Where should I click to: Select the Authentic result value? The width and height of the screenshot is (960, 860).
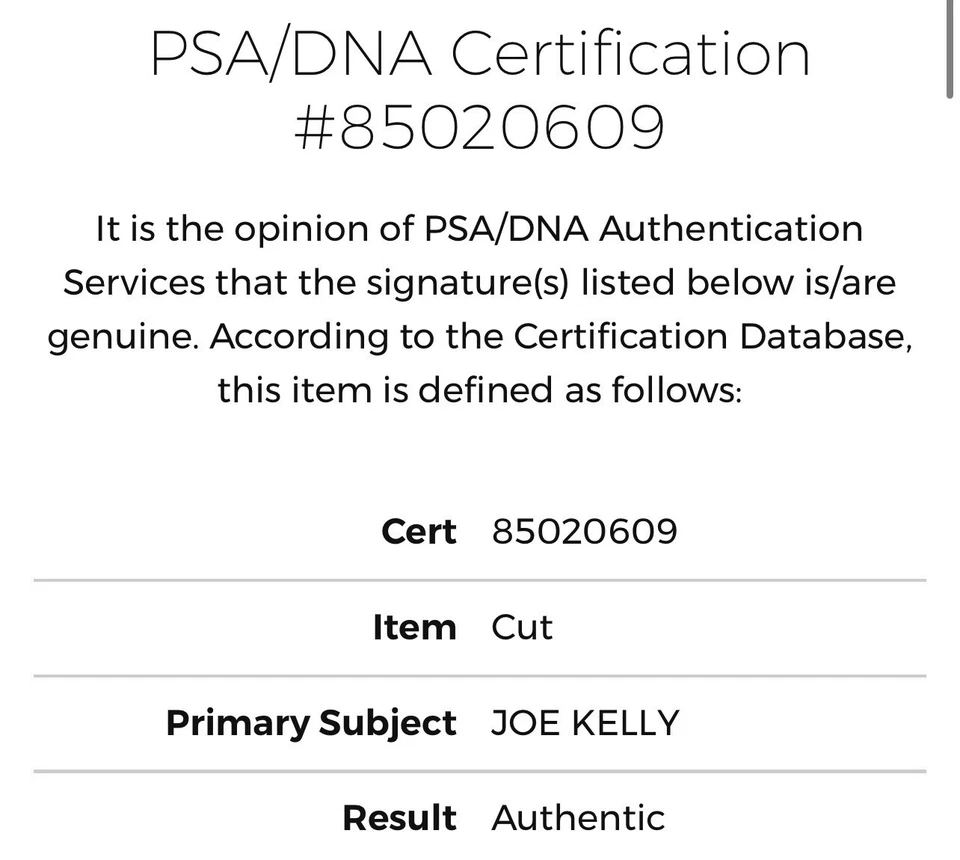(x=578, y=818)
